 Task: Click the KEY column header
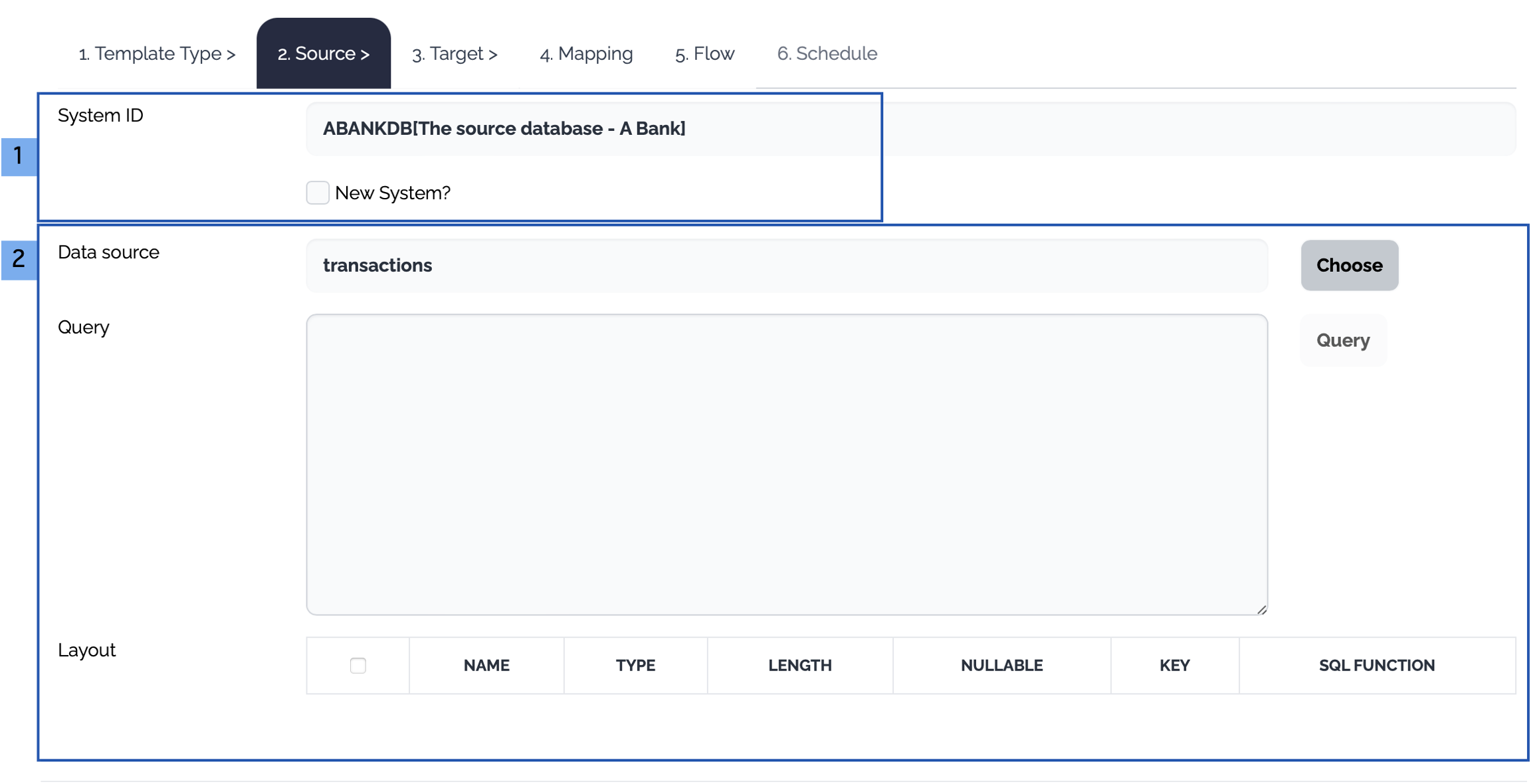click(1174, 665)
